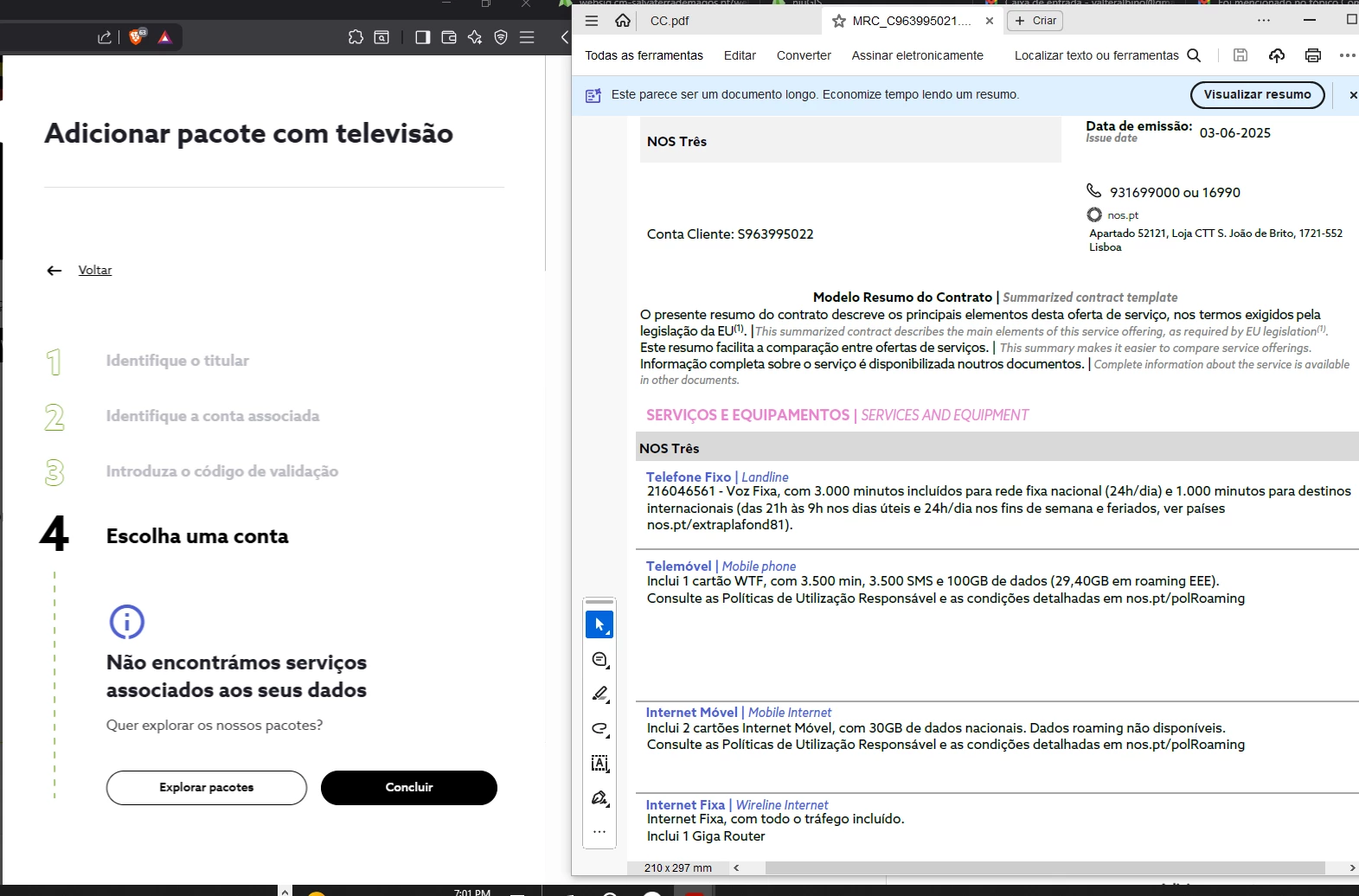Dismiss the summary banner

click(1353, 95)
